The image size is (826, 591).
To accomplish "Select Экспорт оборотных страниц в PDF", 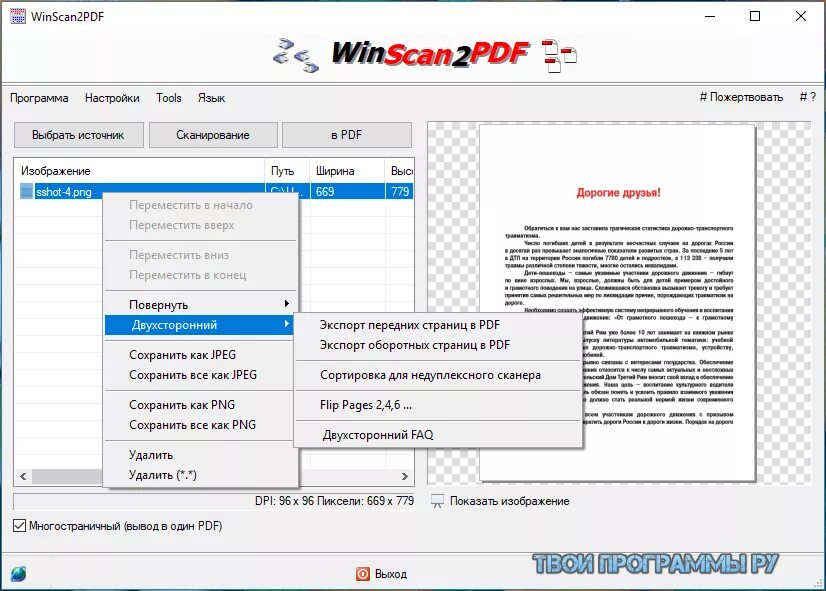I will pos(438,344).
